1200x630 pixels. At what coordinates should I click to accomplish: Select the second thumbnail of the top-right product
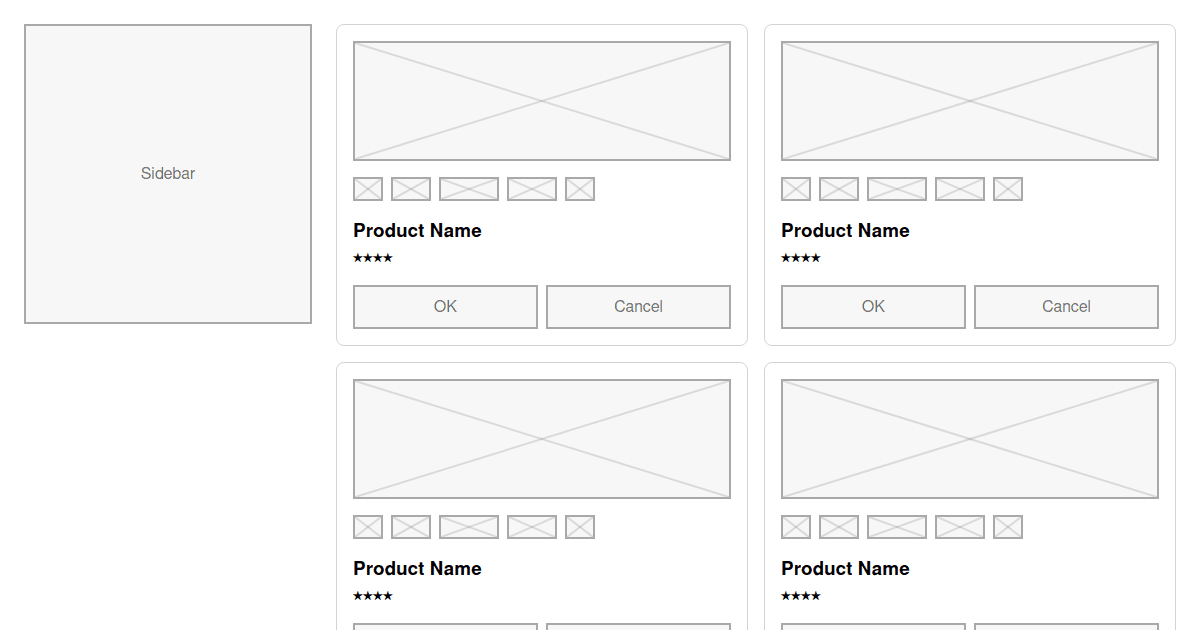[x=839, y=189]
